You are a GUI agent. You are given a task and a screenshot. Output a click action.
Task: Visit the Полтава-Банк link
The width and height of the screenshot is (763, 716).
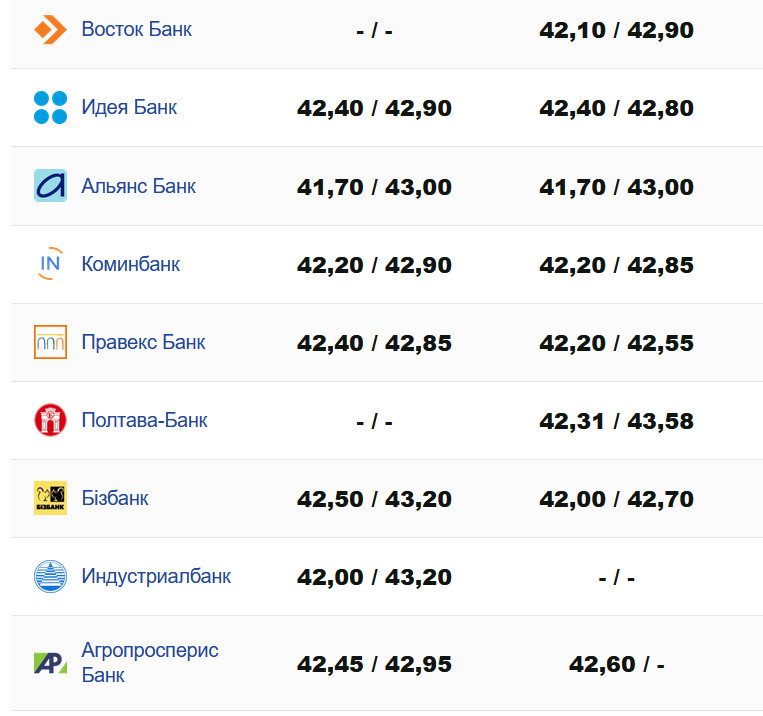coord(144,420)
